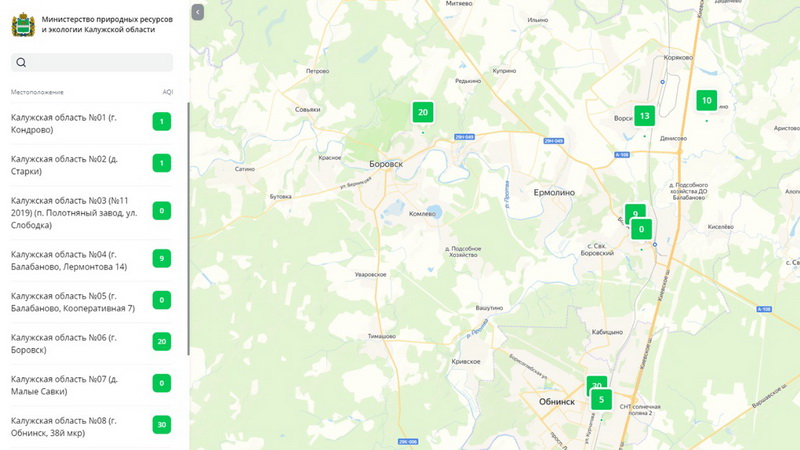Click the map marker showing 5 in Обнинск
The image size is (800, 450).
(601, 399)
